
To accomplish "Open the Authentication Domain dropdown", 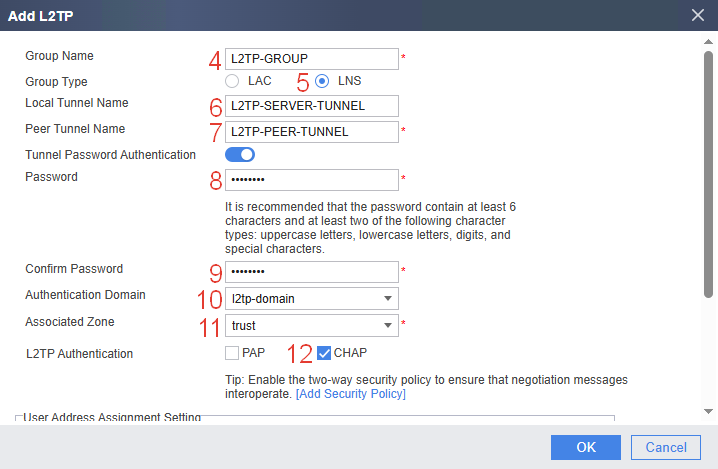I will [312, 299].
